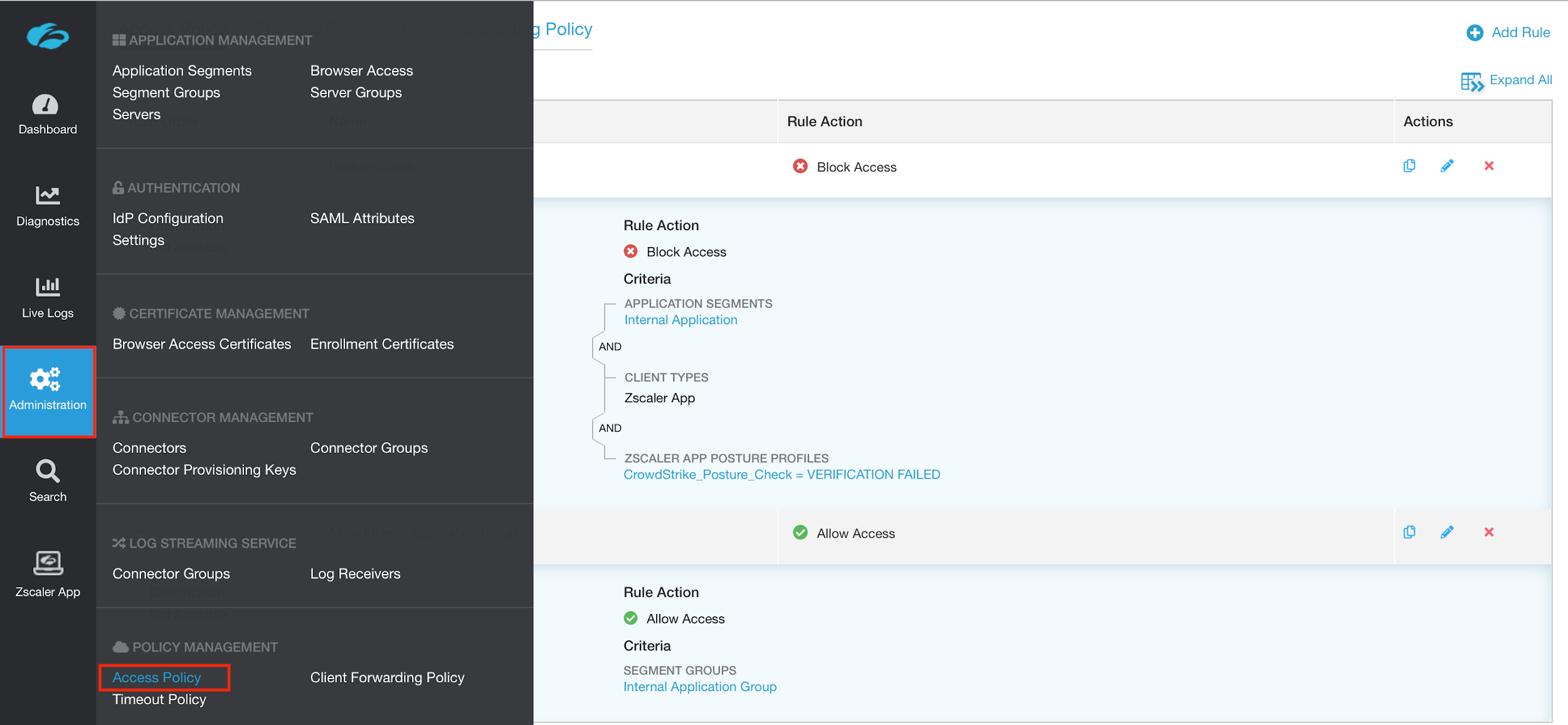Edit the Block Access rule with pencil
The image size is (1568, 725).
coord(1447,166)
